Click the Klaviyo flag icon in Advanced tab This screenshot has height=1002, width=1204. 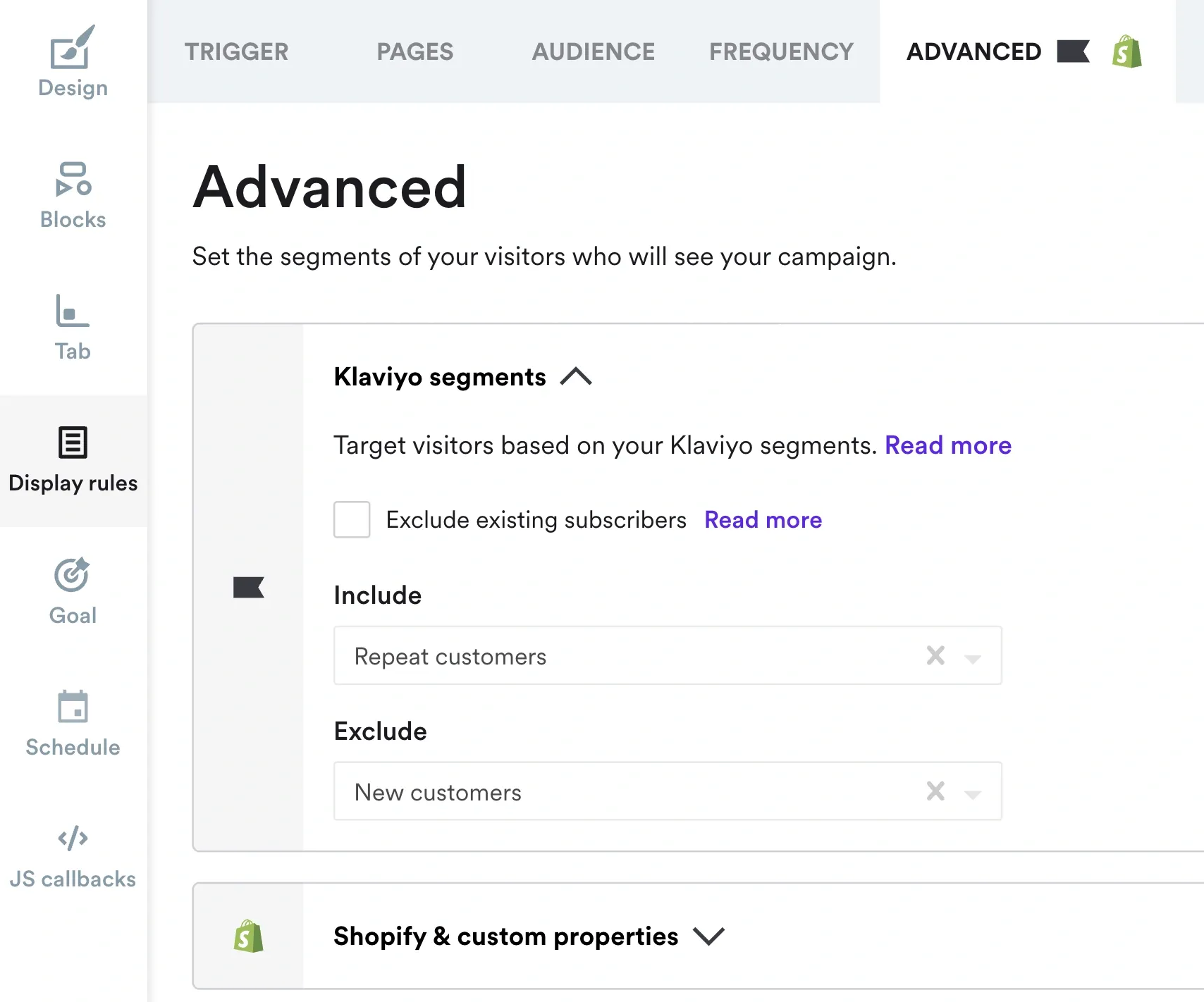tap(1073, 51)
